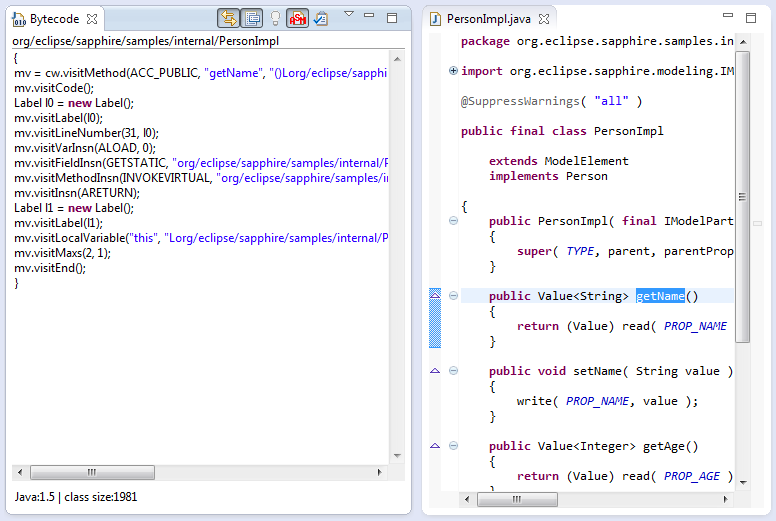The width and height of the screenshot is (776, 521).
Task: Click the overview ruler marker right of editor
Action: pyautogui.click(x=757, y=224)
